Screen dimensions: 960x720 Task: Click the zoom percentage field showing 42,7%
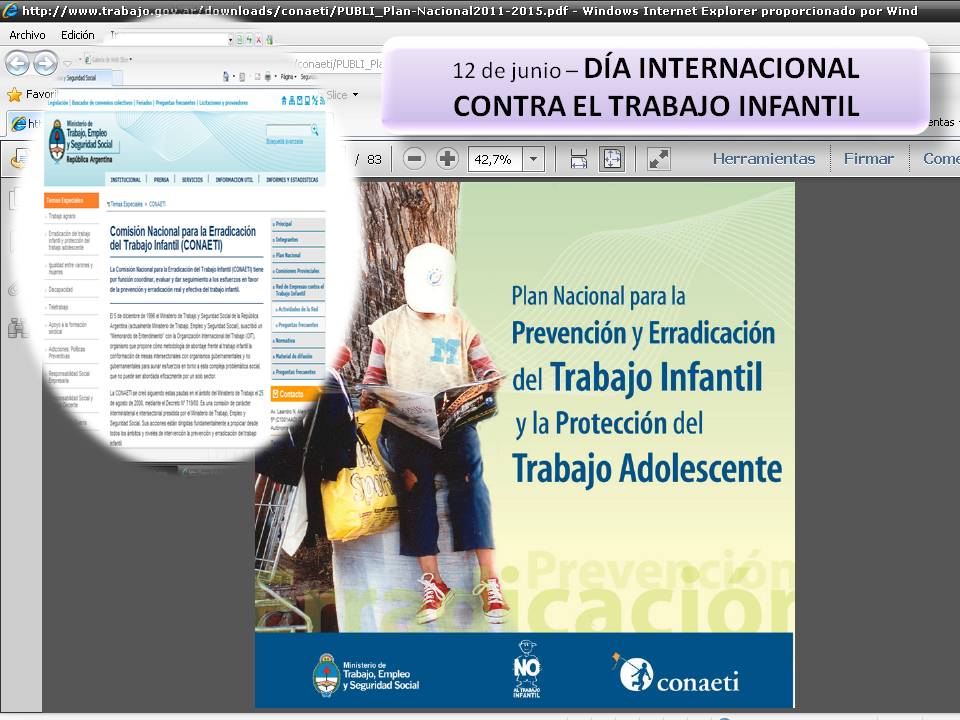[495, 159]
